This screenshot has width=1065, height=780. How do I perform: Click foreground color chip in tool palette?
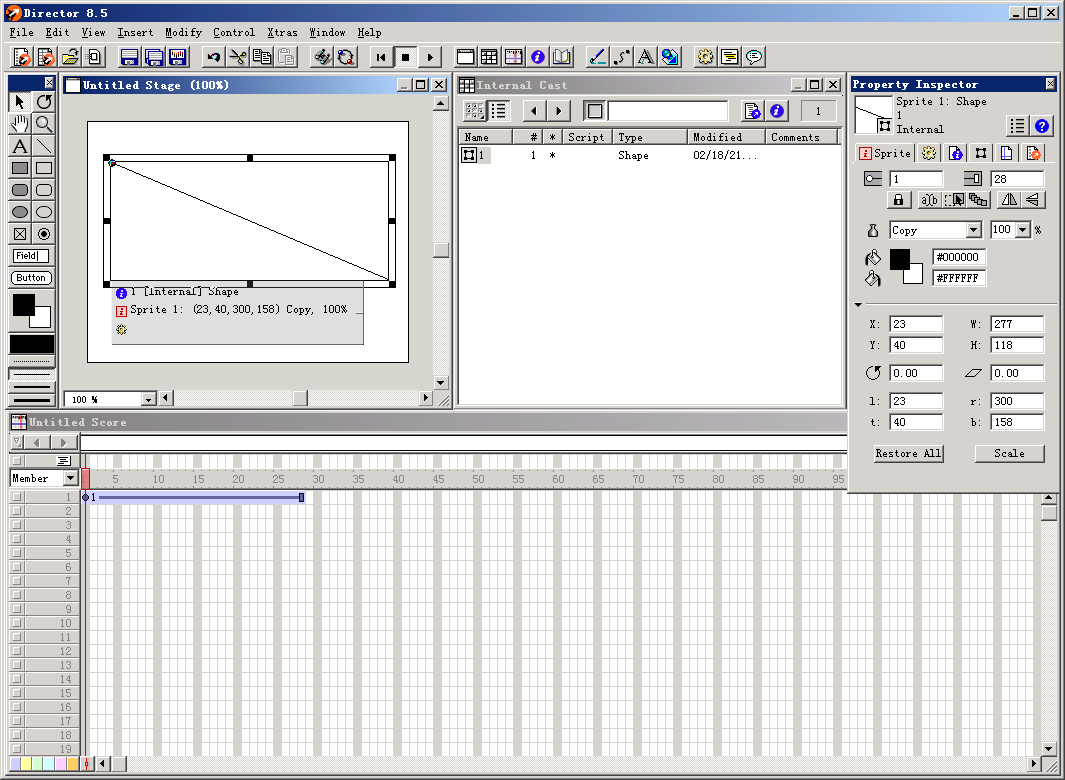[x=23, y=304]
